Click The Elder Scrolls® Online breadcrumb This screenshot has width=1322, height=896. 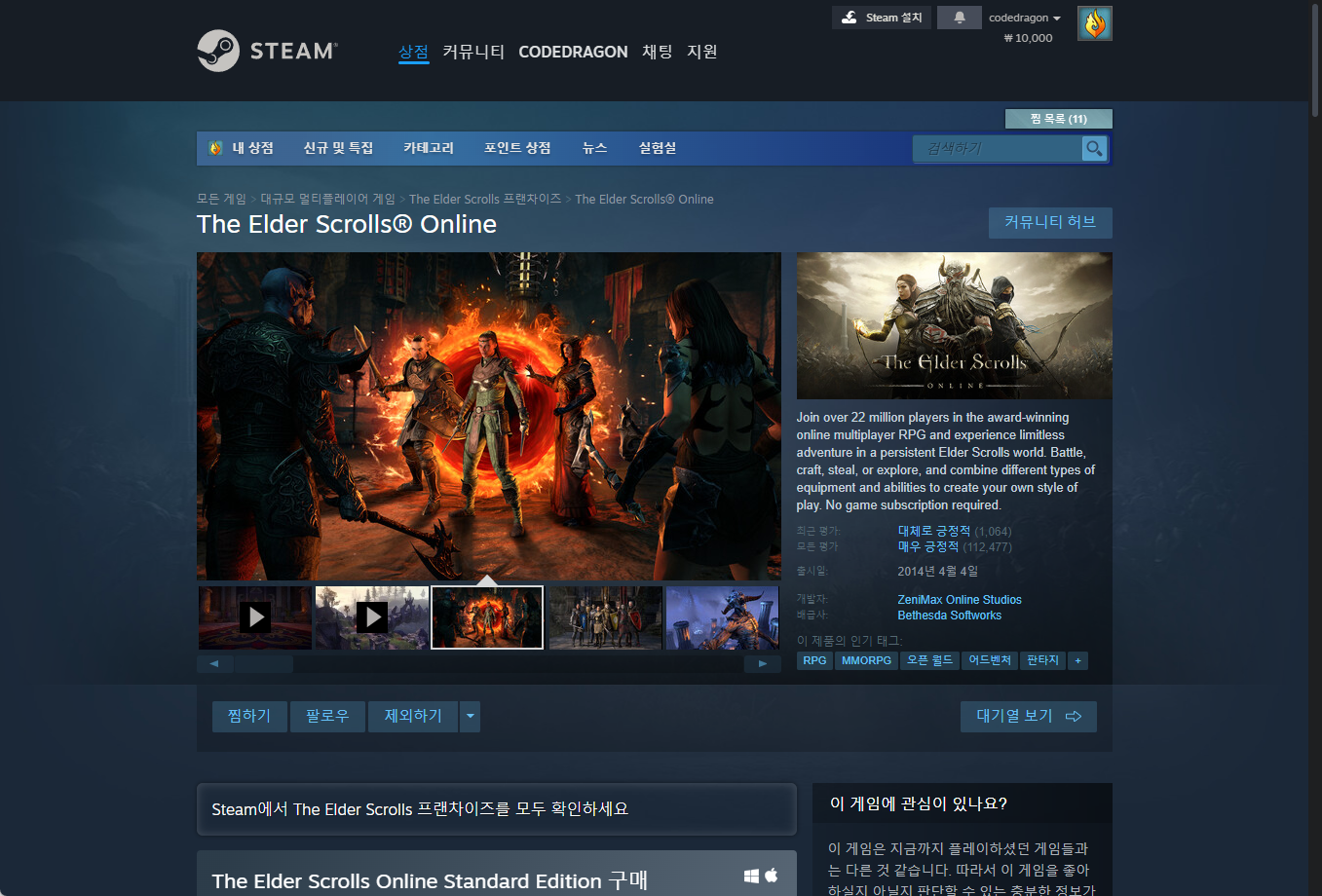[x=644, y=199]
